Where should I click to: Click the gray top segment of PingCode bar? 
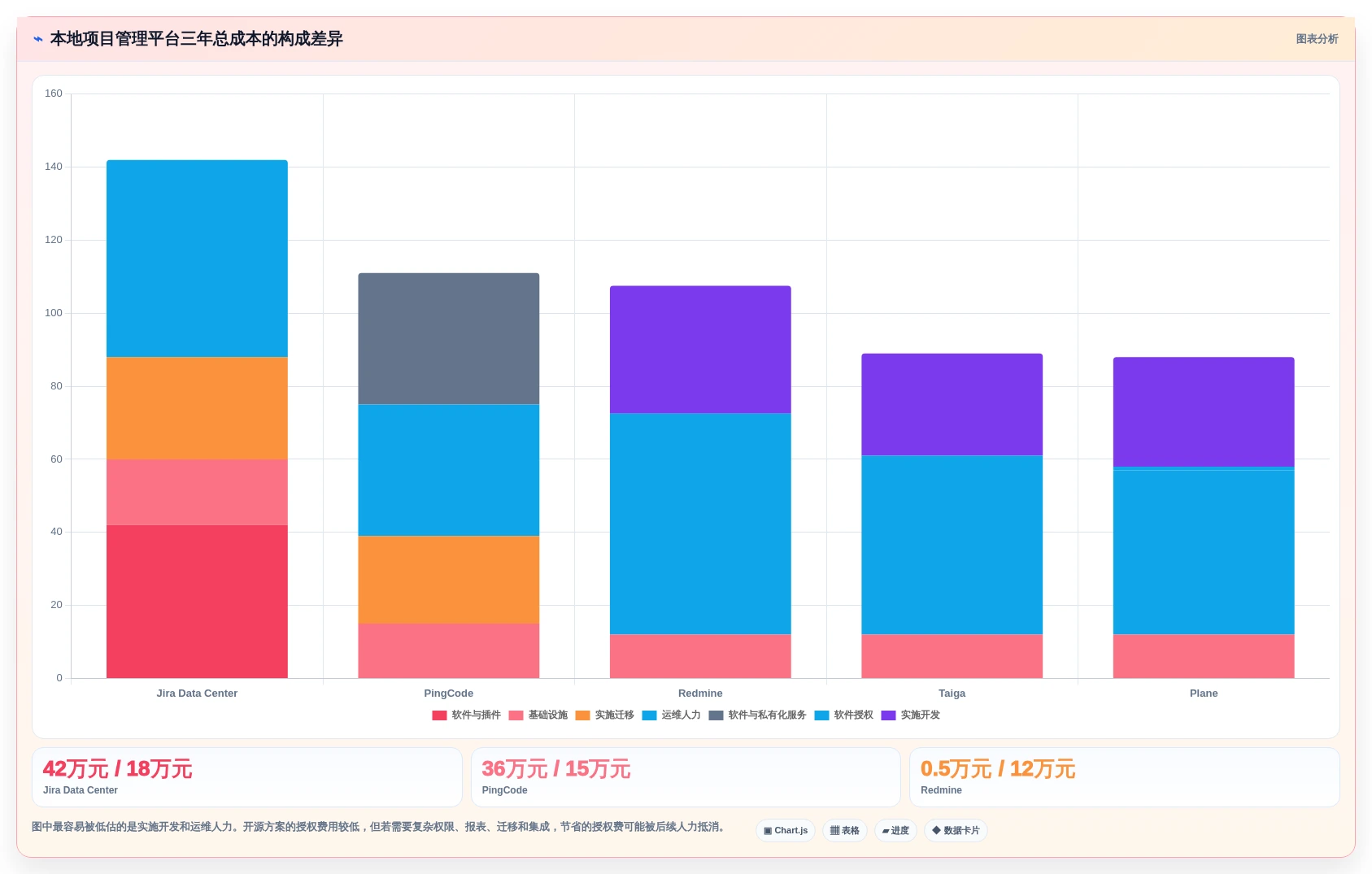449,339
